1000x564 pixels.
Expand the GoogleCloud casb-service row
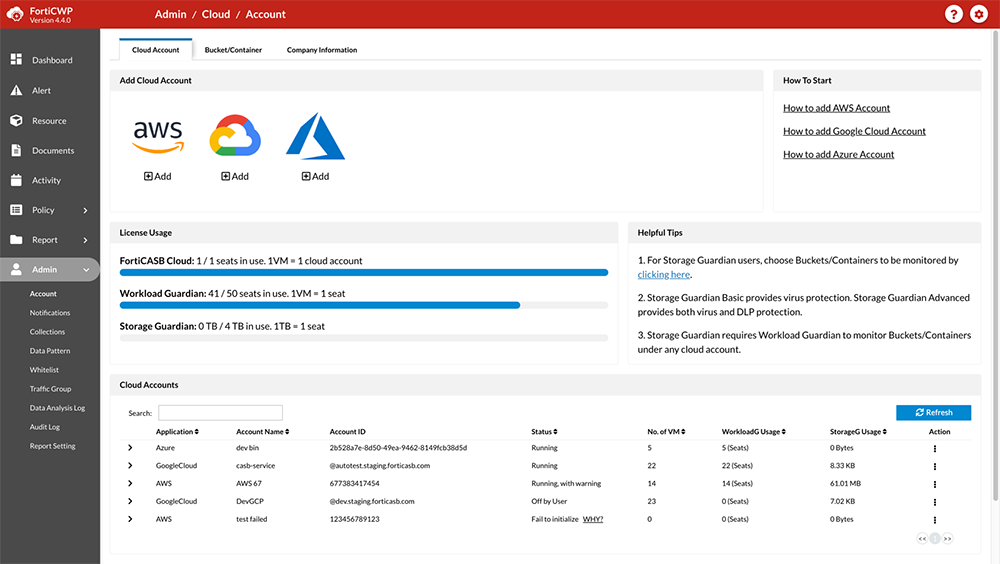(x=130, y=466)
